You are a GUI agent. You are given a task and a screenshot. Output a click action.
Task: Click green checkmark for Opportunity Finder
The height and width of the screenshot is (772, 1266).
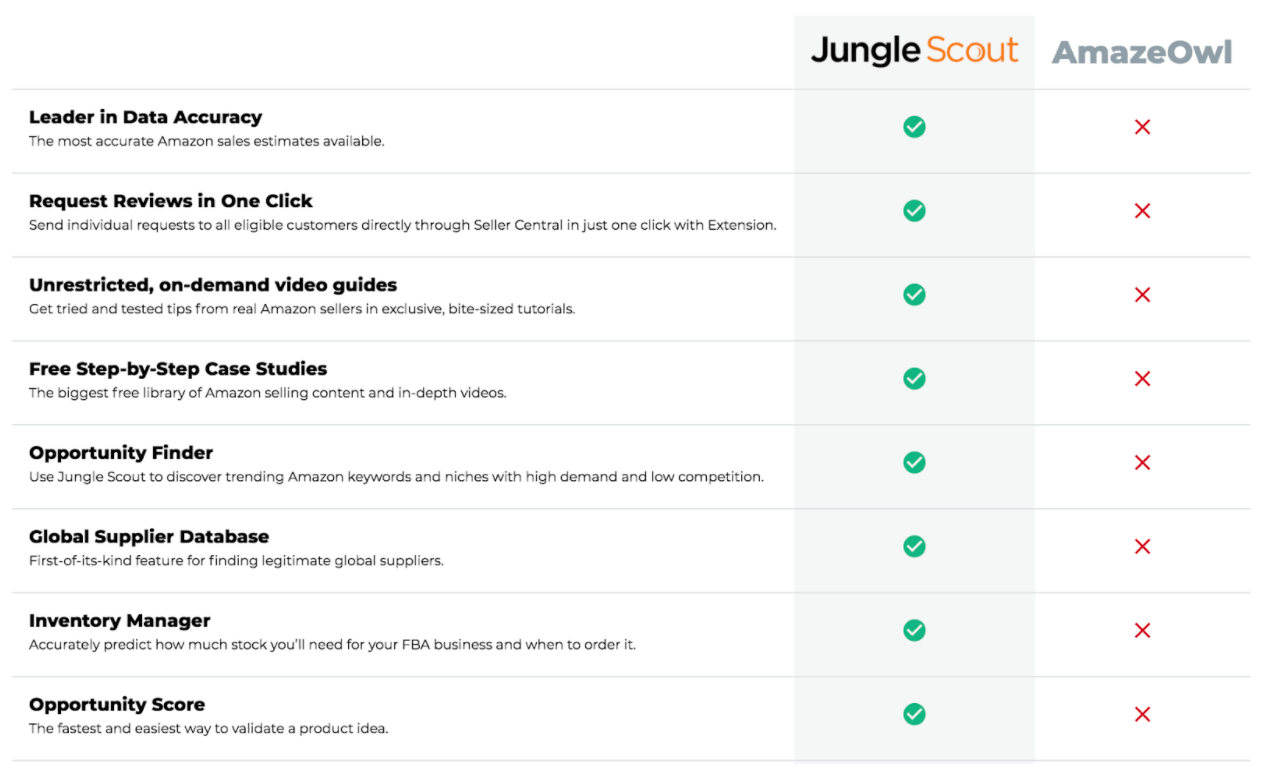click(914, 463)
